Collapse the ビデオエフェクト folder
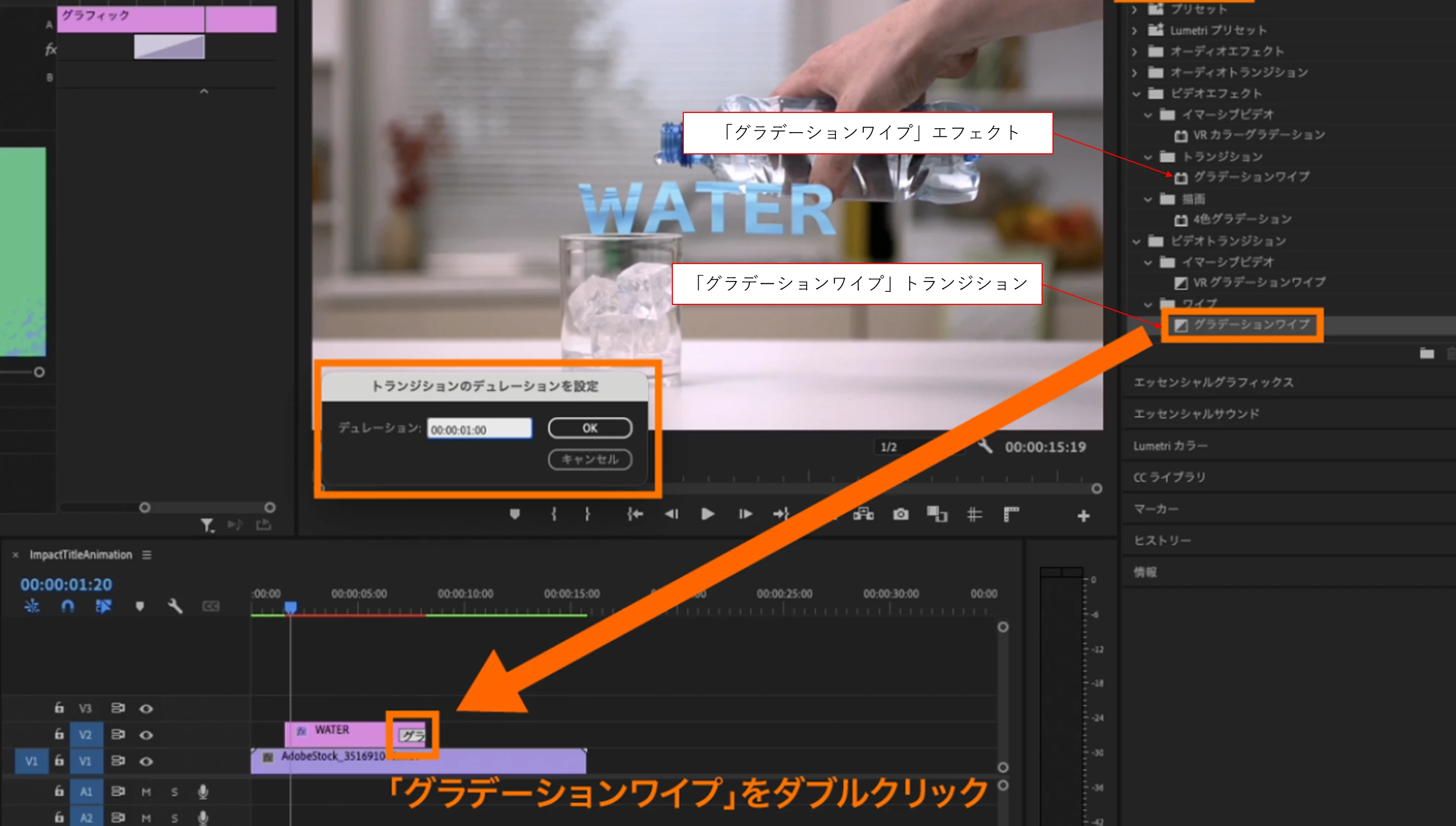Viewport: 1456px width, 826px height. coord(1136,94)
